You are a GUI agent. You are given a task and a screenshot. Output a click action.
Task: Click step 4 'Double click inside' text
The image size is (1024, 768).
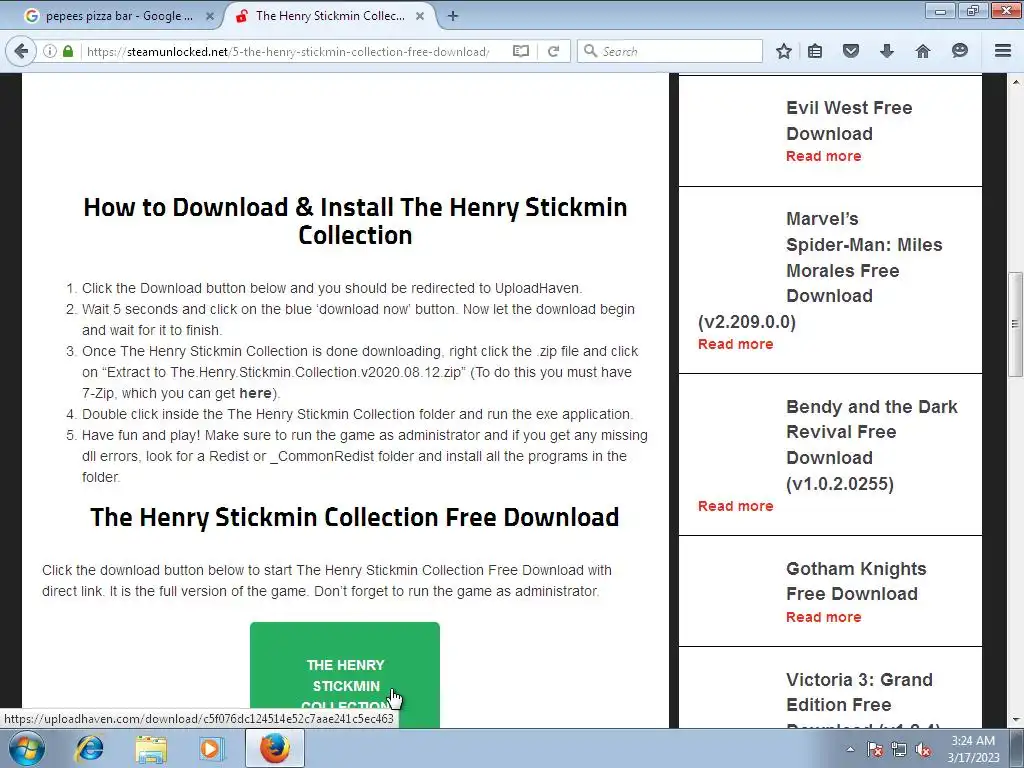[x=357, y=414]
